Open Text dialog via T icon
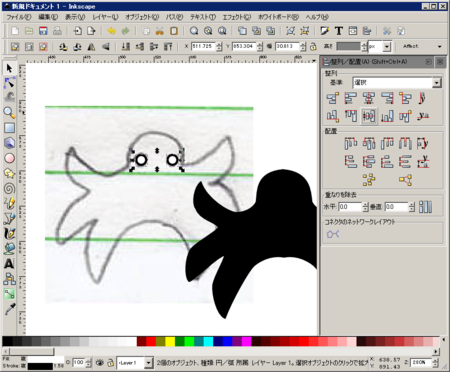The height and width of the screenshot is (372, 450). coord(339,31)
